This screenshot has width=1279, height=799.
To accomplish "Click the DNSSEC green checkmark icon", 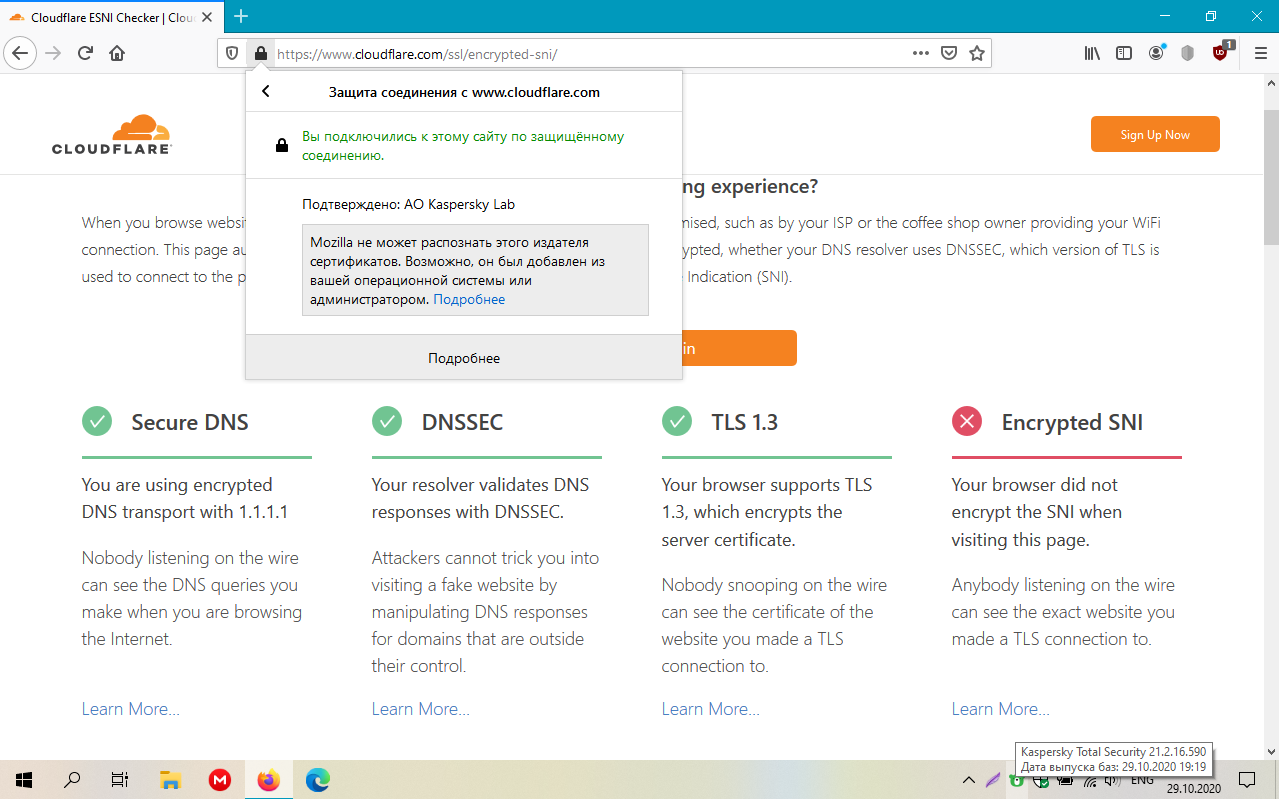I will (x=387, y=421).
